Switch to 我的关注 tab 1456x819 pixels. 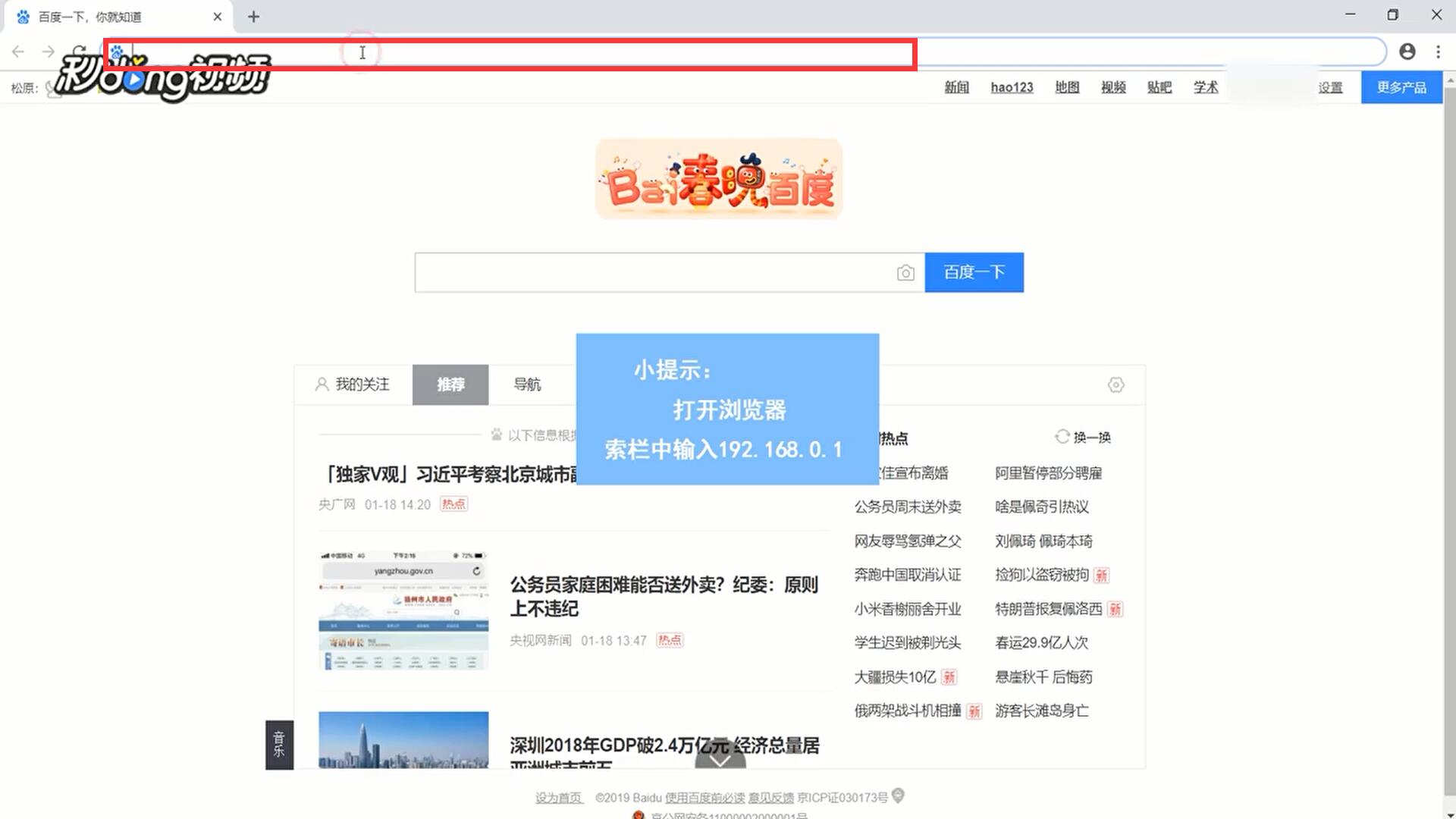tap(353, 384)
